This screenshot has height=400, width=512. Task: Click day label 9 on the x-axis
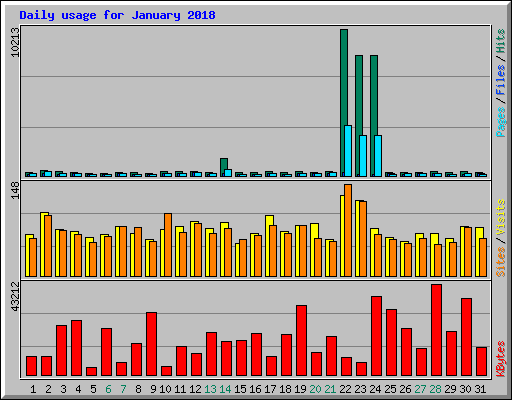click(x=153, y=389)
